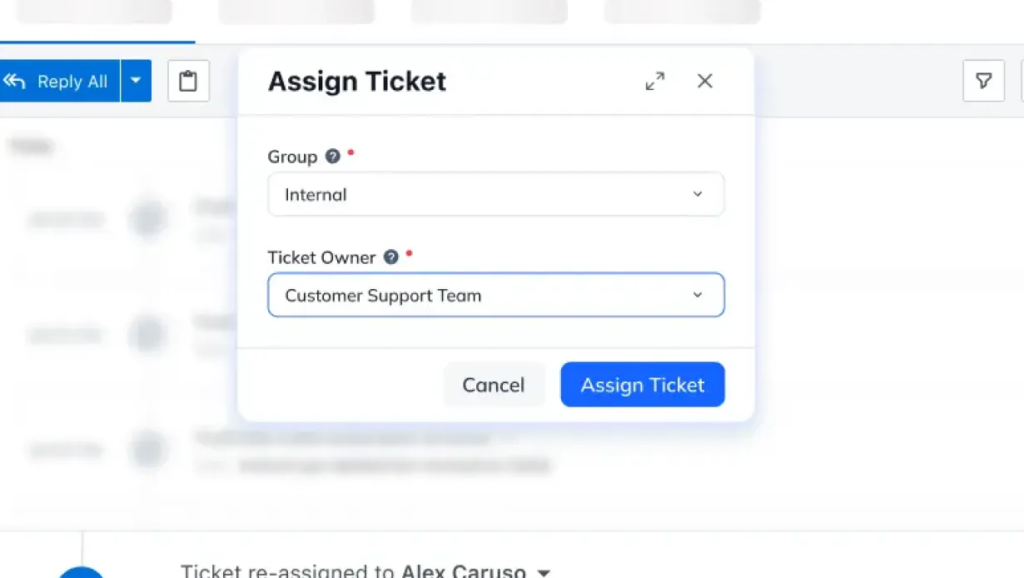Click the Ticket Owner field label
This screenshot has height=578, width=1024.
(x=321, y=257)
